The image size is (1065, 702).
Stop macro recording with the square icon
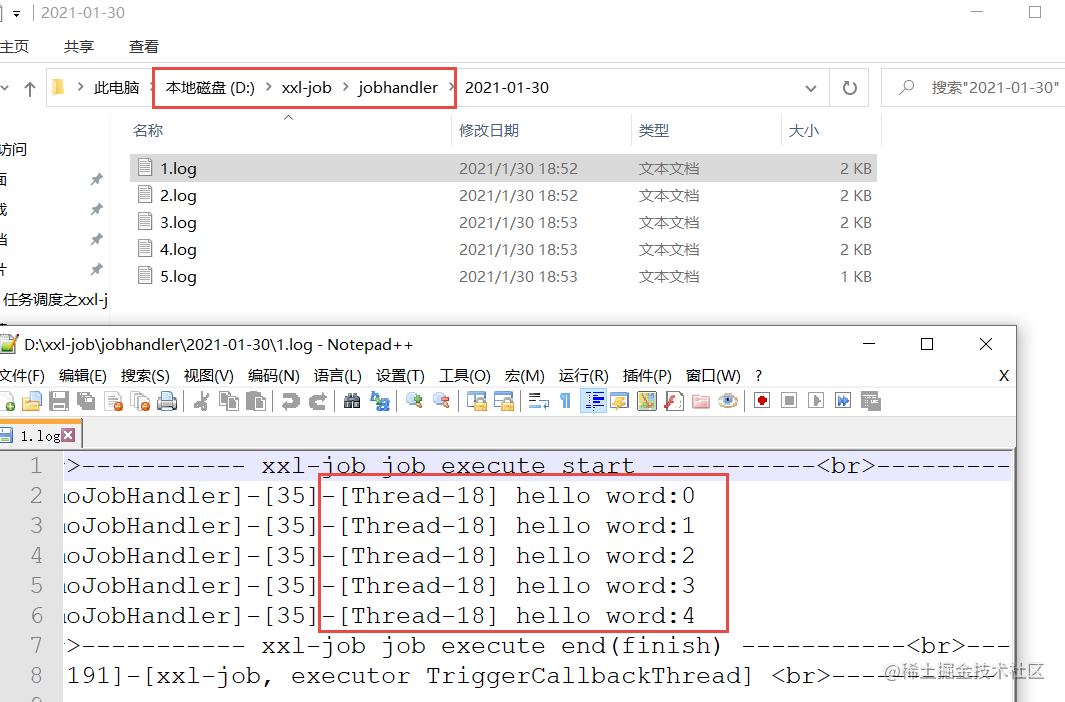click(789, 401)
